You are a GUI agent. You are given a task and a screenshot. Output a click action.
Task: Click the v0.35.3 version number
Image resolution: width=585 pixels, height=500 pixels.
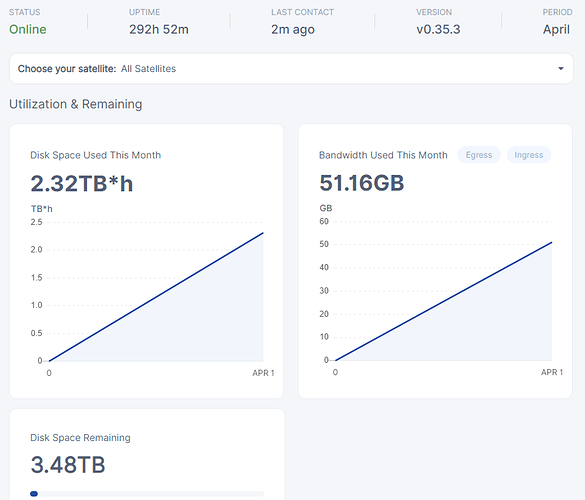tap(438, 29)
